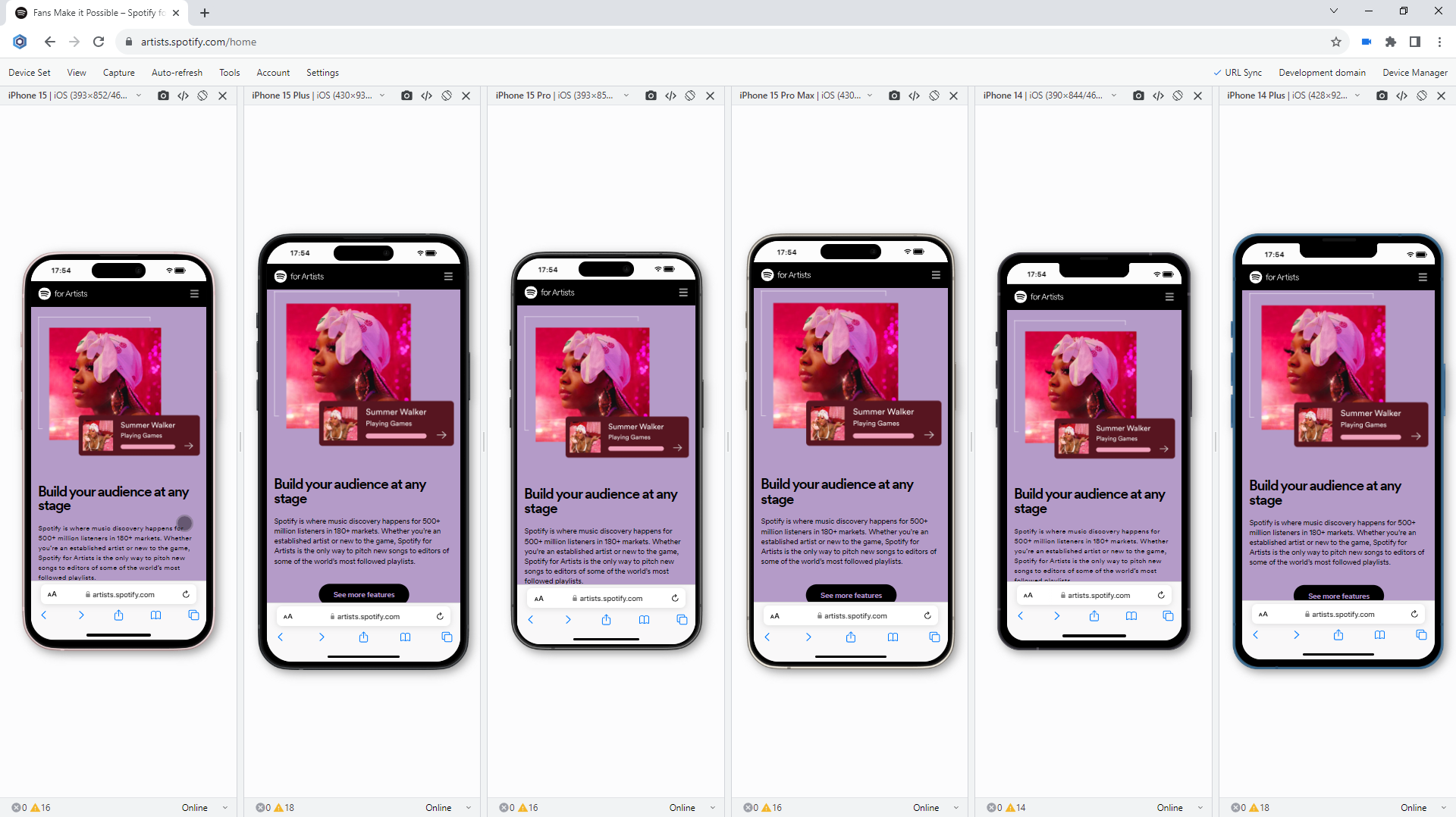Bookmark this page with star icon

tap(1336, 42)
